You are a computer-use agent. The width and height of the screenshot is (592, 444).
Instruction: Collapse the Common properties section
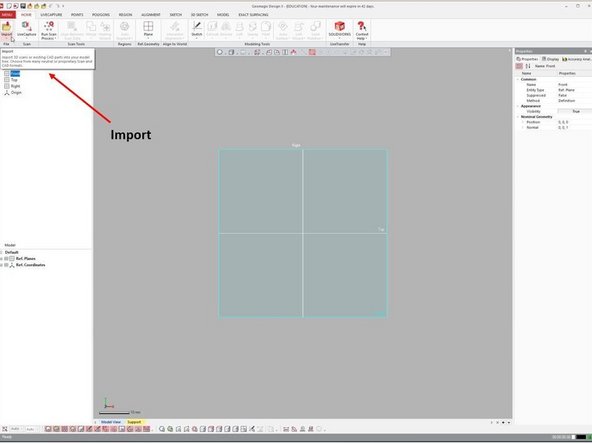[518, 79]
